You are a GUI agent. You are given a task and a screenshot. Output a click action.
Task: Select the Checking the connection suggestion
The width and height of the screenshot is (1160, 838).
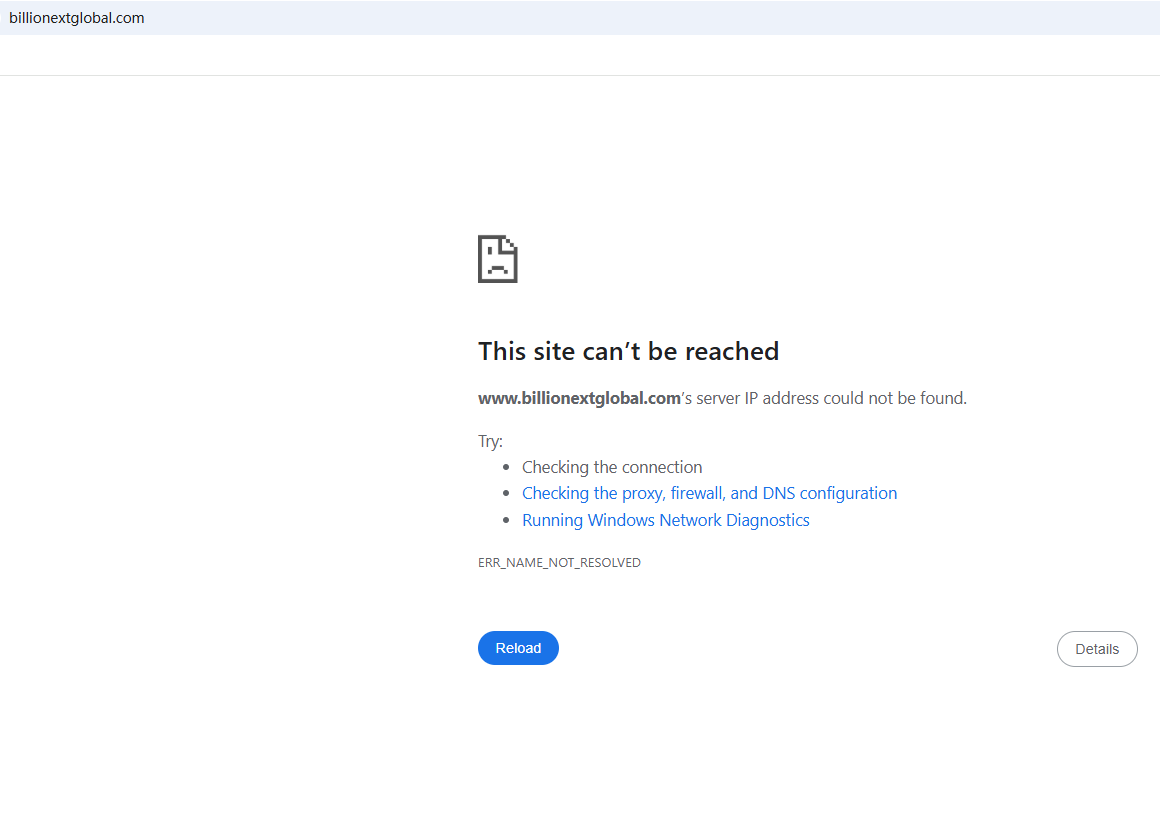pyautogui.click(x=611, y=467)
